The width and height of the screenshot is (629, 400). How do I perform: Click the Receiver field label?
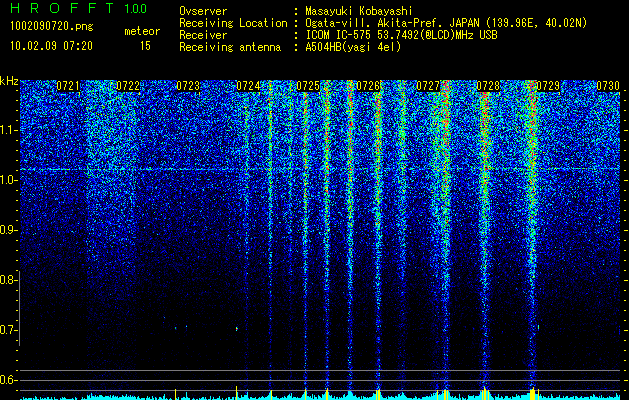[203, 35]
